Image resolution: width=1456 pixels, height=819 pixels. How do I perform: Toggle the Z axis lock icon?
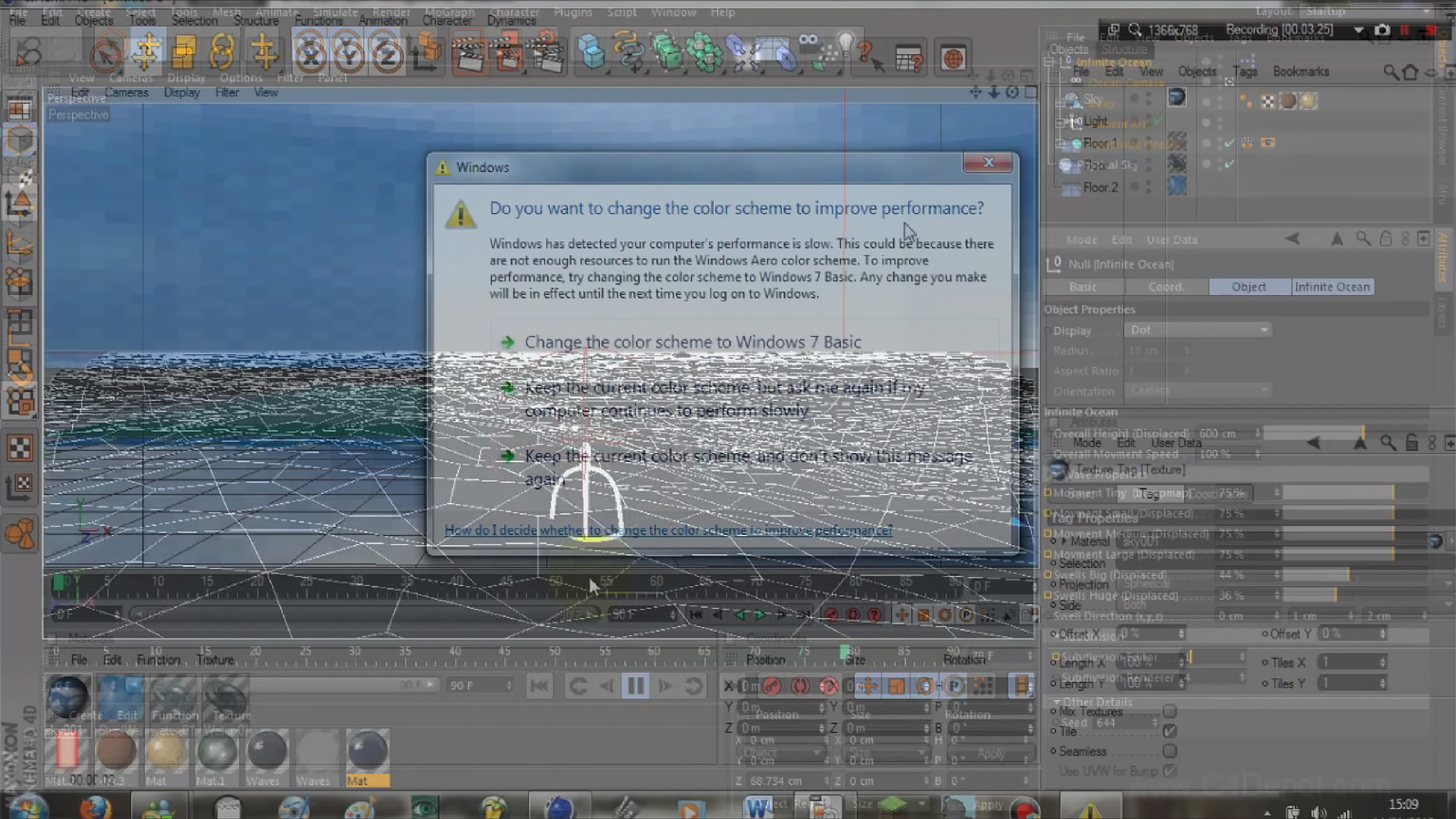(x=387, y=54)
